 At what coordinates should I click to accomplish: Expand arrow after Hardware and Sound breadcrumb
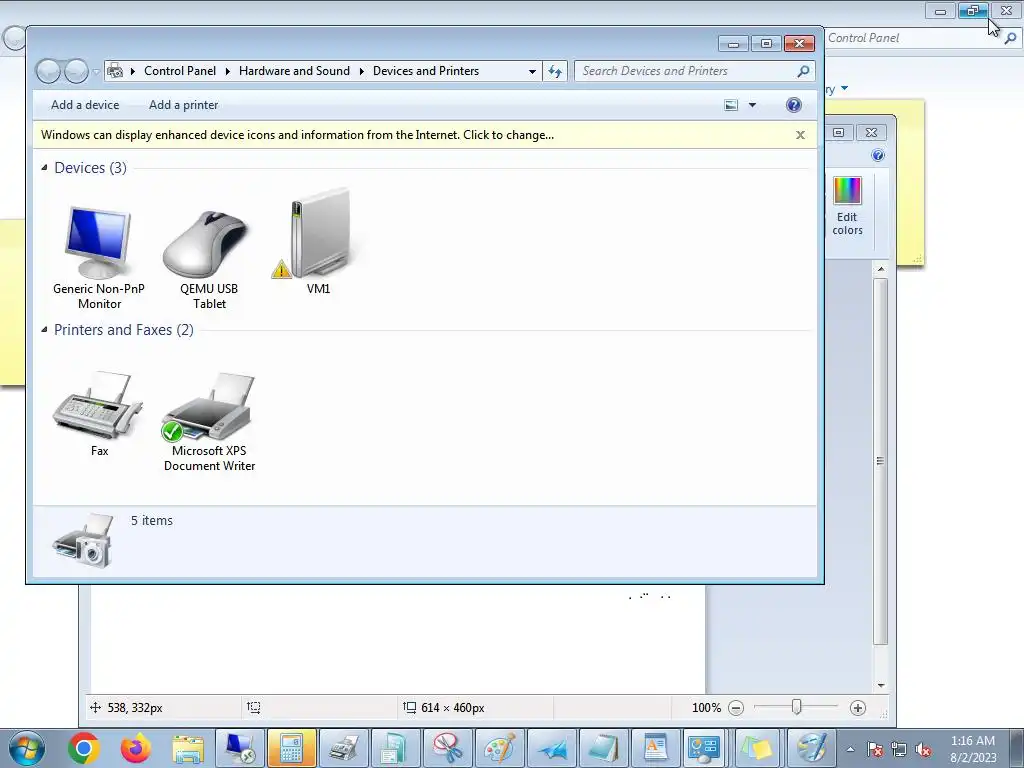(361, 71)
